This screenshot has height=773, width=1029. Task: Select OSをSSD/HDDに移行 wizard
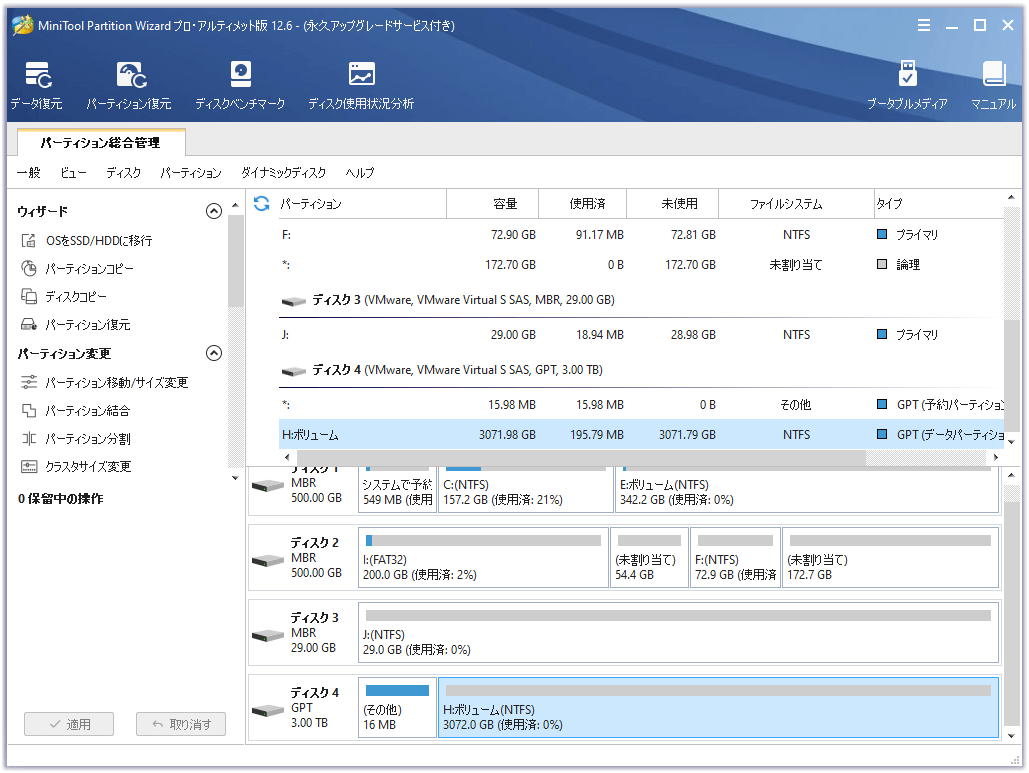click(x=96, y=240)
